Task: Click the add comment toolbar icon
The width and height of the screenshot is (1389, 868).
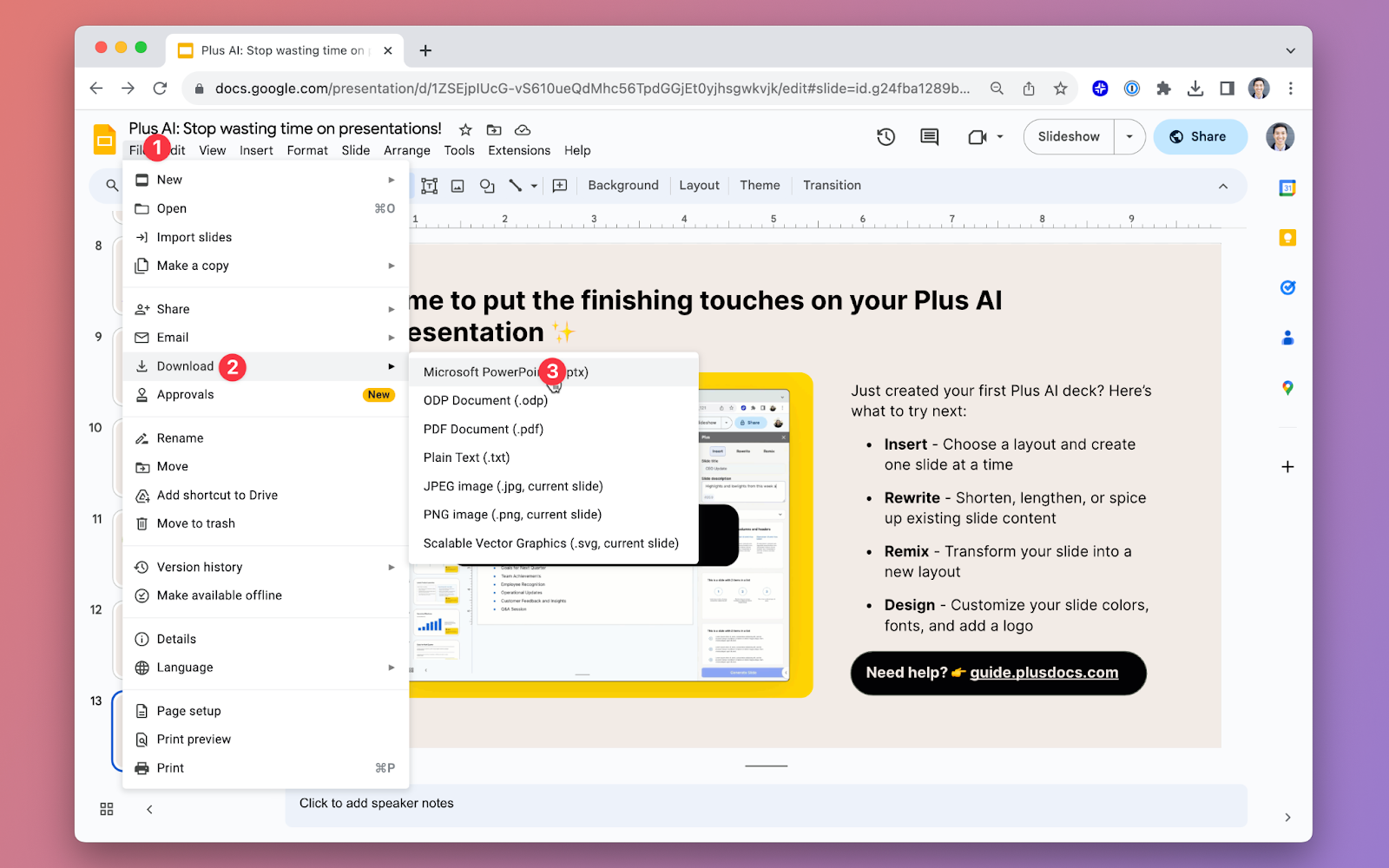Action: point(560,186)
